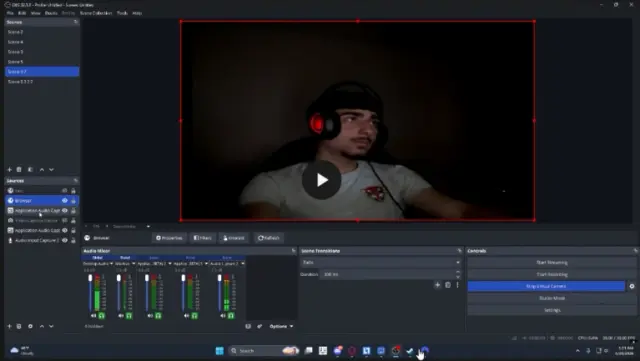This screenshot has height=361, width=640.
Task: Select Scene 2 in Scenes list
Action: 42,32
